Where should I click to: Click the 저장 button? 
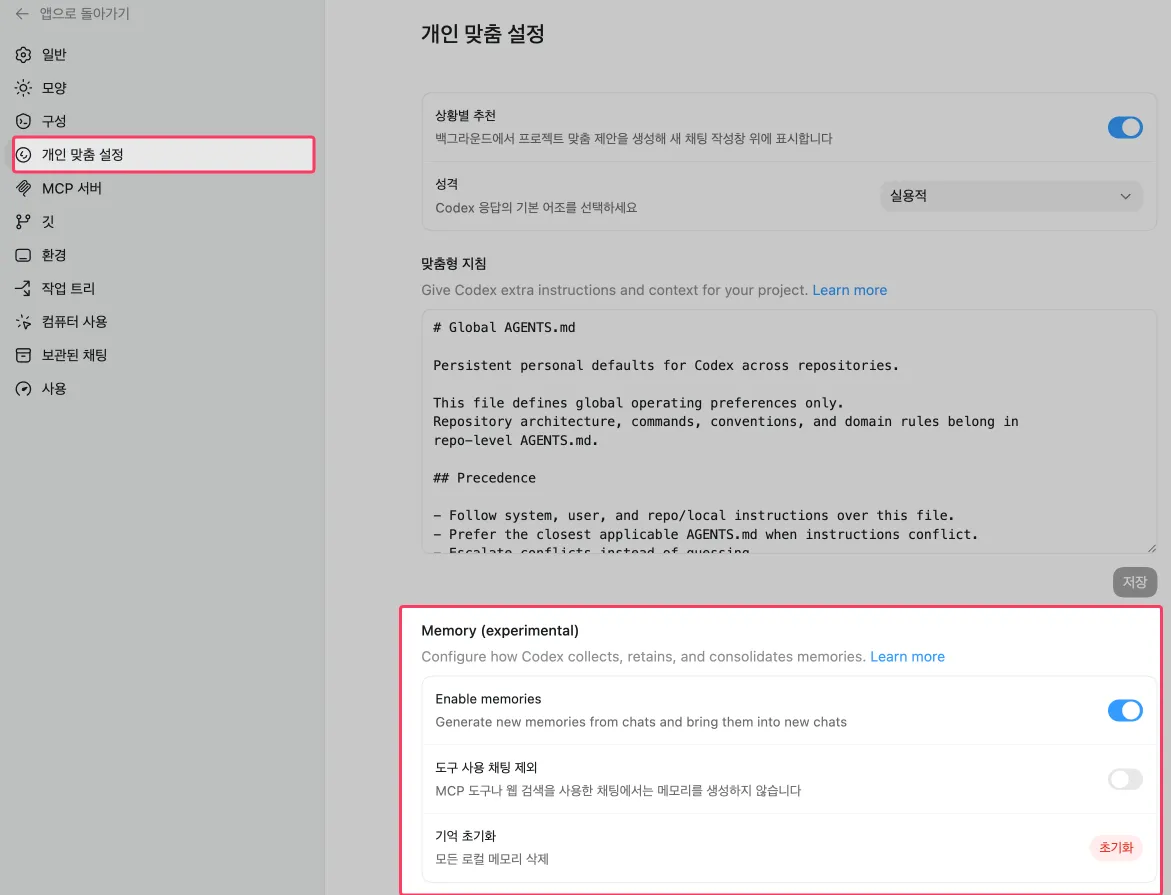[1134, 582]
